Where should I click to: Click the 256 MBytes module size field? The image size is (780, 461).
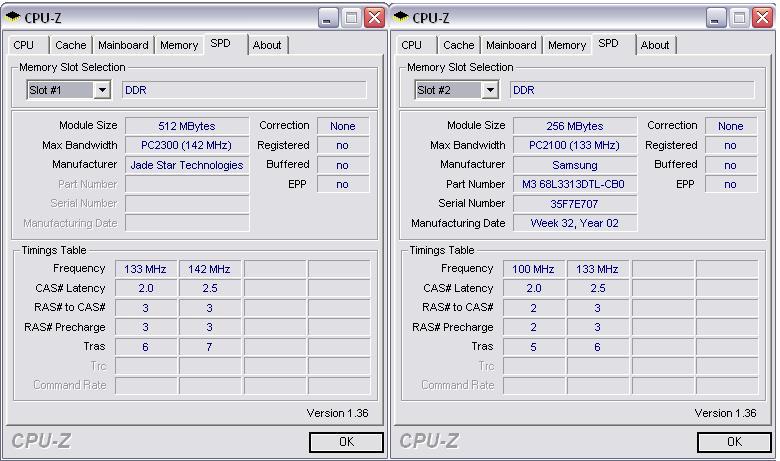[x=575, y=126]
